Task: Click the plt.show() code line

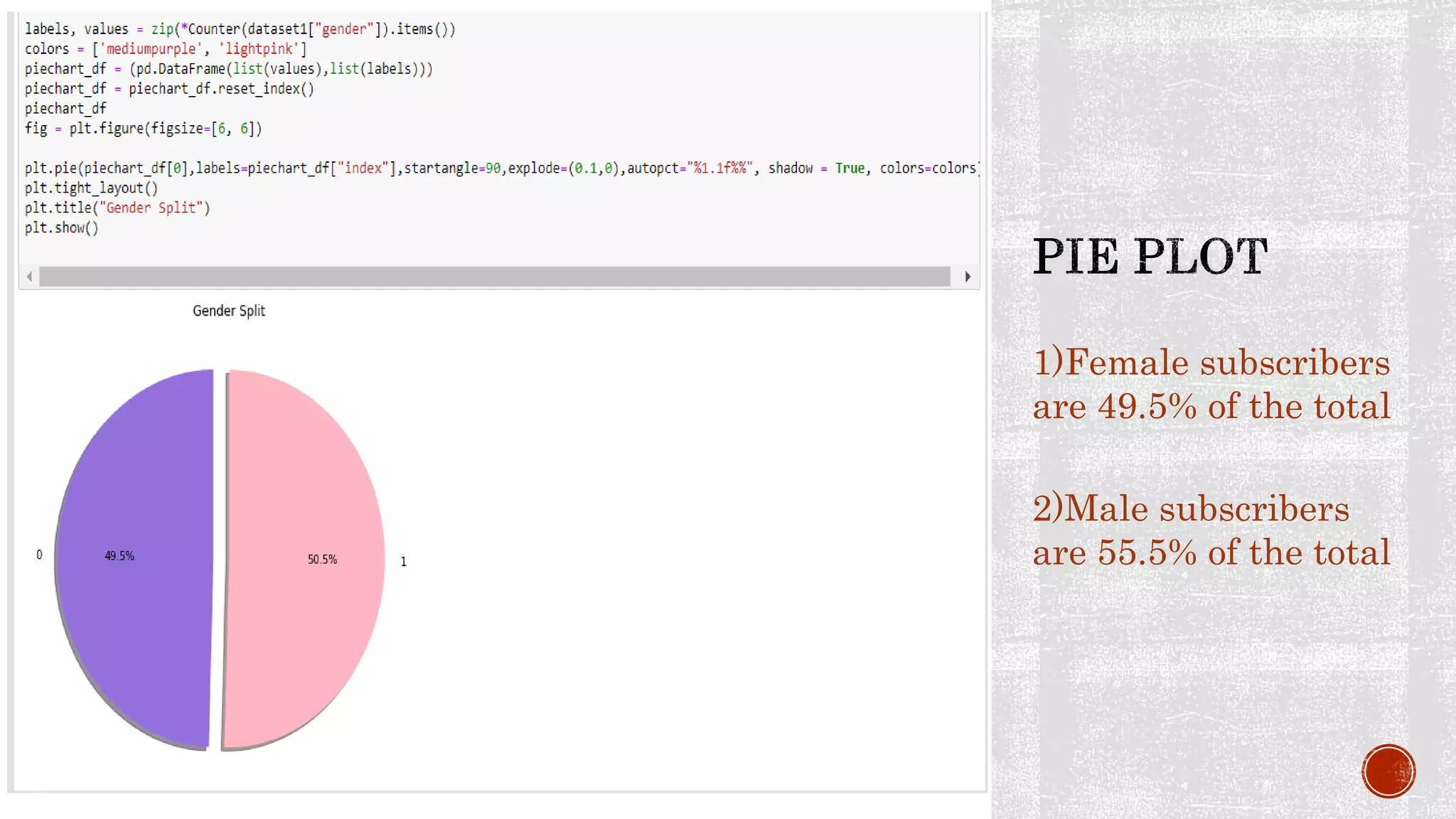Action: click(62, 228)
